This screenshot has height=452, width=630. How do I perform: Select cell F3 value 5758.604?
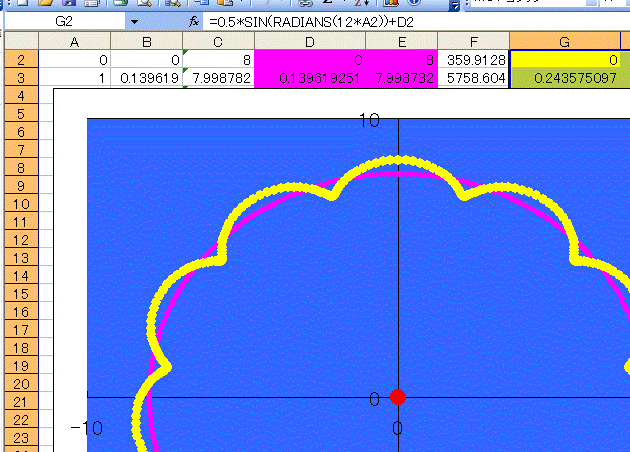coord(473,77)
